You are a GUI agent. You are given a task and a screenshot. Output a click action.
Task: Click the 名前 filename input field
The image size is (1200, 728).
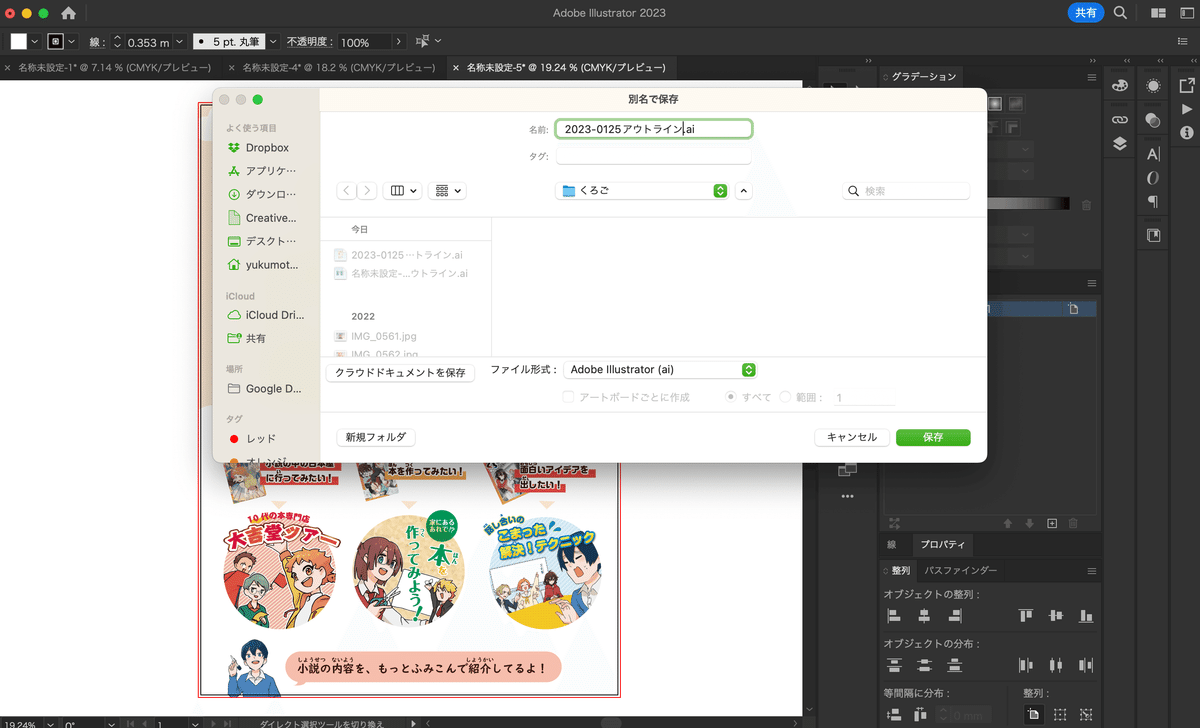(x=654, y=129)
